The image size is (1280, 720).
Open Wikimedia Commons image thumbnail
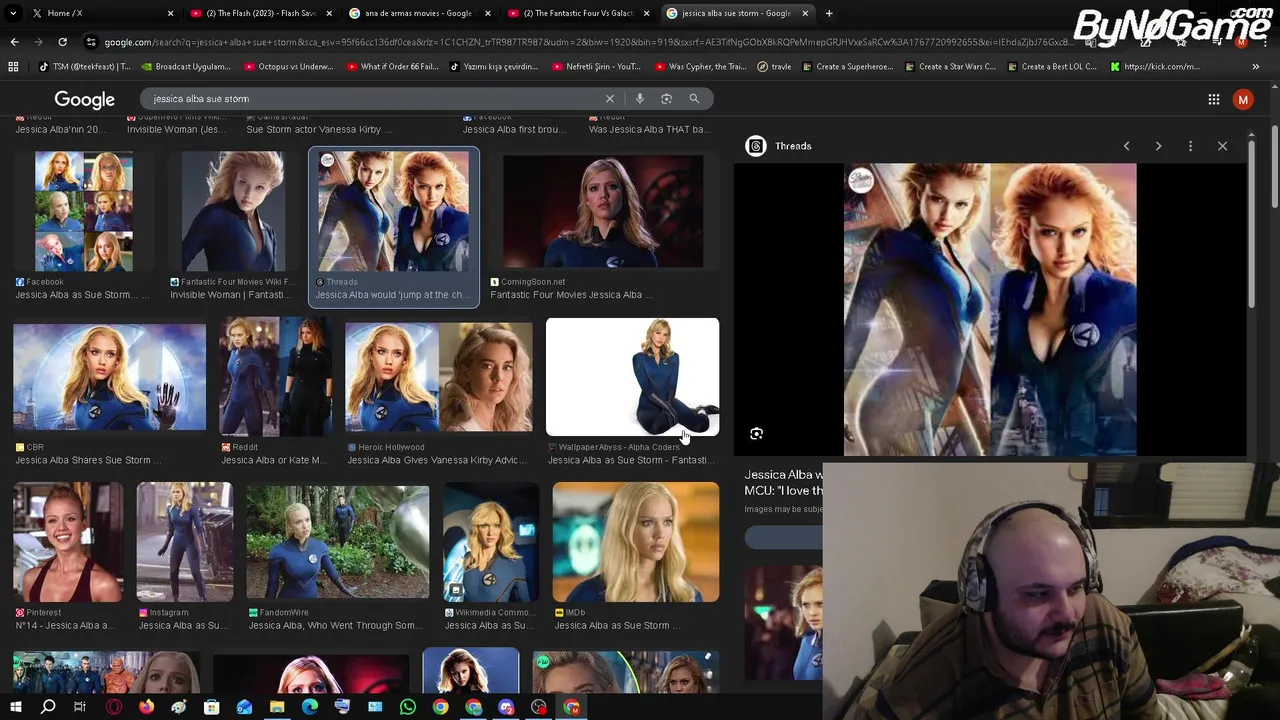(491, 542)
